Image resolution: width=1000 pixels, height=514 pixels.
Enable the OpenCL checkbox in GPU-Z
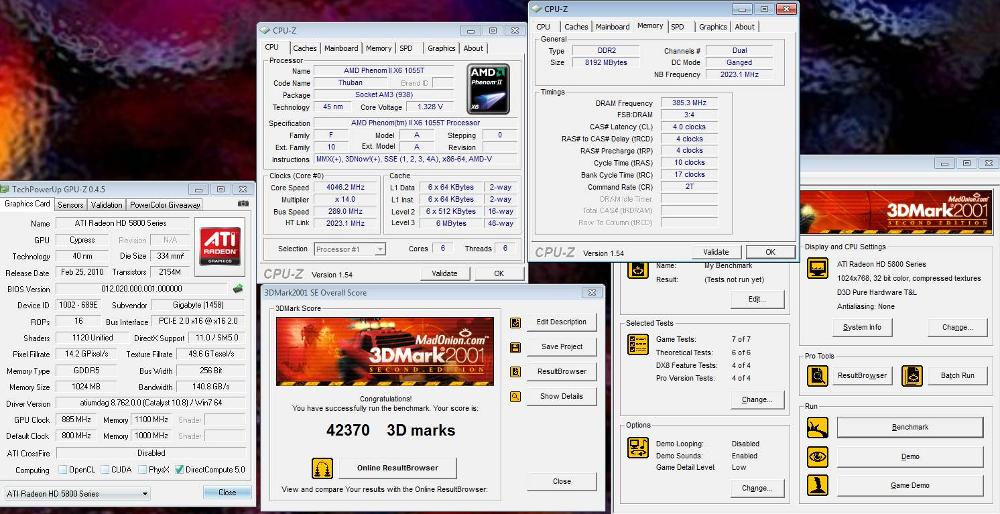(62, 470)
